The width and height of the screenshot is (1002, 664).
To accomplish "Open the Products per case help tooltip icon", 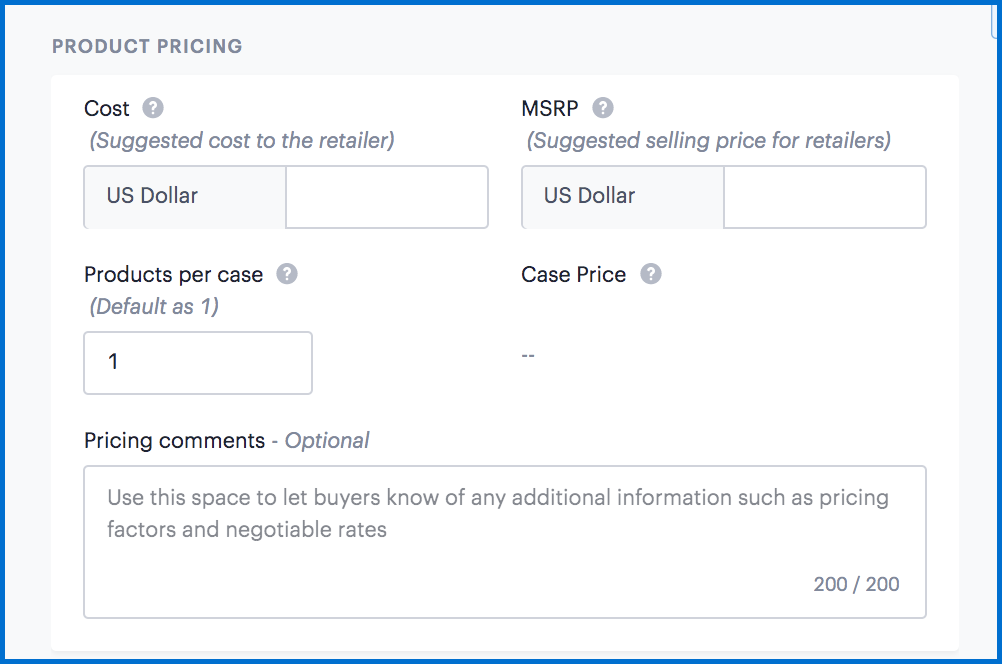I will pos(287,274).
